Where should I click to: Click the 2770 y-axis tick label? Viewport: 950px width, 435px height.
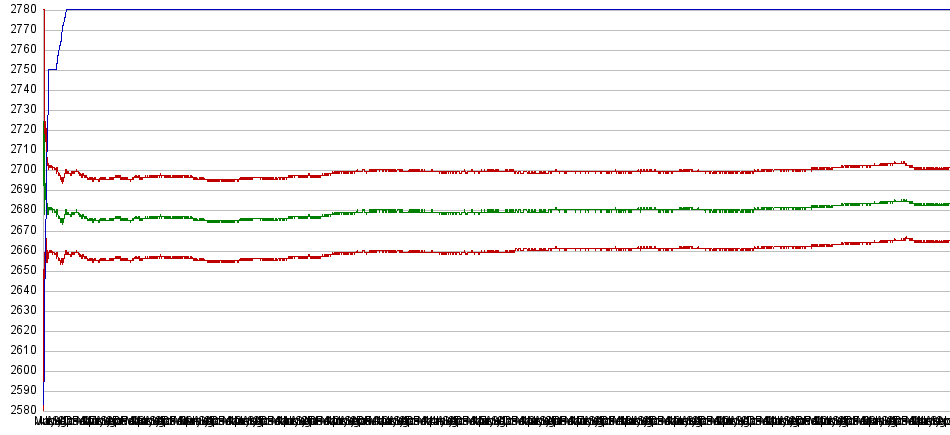click(x=19, y=30)
